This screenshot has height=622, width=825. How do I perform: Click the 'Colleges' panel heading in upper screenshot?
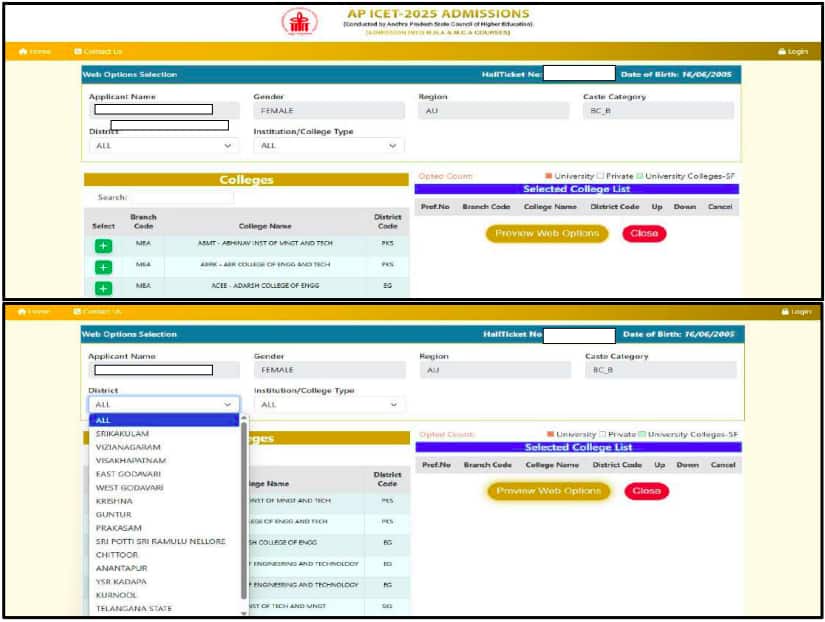pyautogui.click(x=246, y=179)
